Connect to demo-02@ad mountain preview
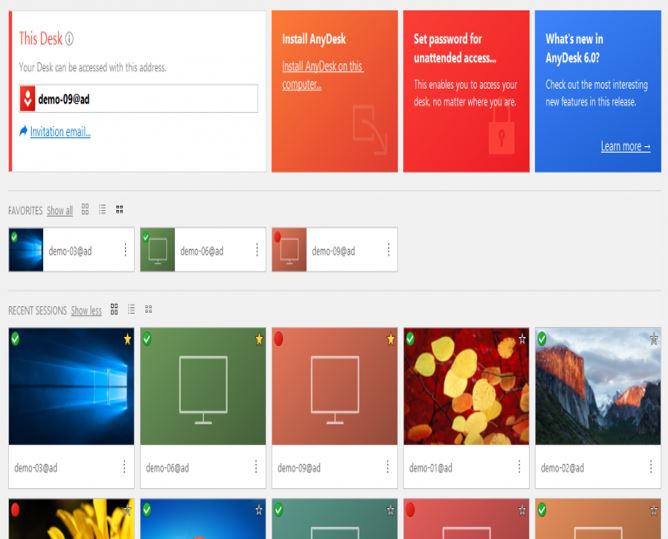This screenshot has width=668, height=539. click(598, 386)
